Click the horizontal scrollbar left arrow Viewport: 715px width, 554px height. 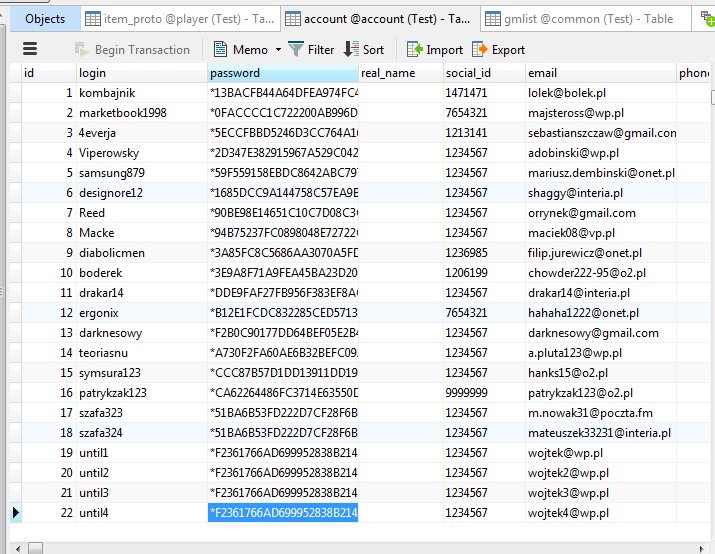point(17,549)
